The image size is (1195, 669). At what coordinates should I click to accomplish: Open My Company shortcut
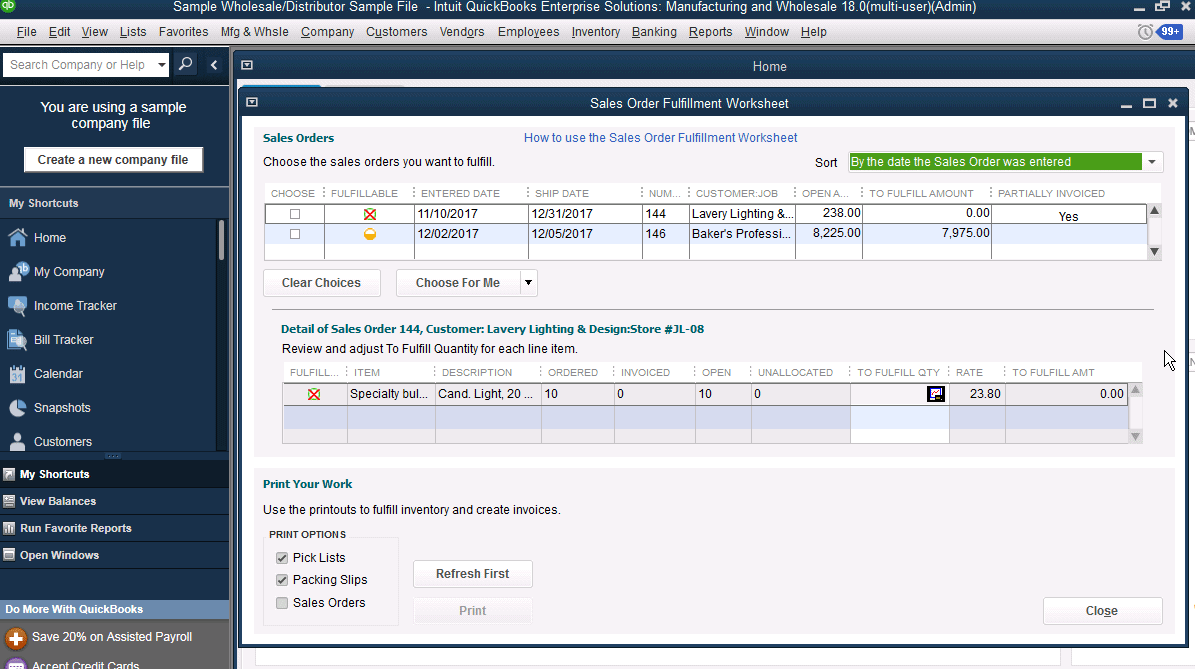point(69,272)
